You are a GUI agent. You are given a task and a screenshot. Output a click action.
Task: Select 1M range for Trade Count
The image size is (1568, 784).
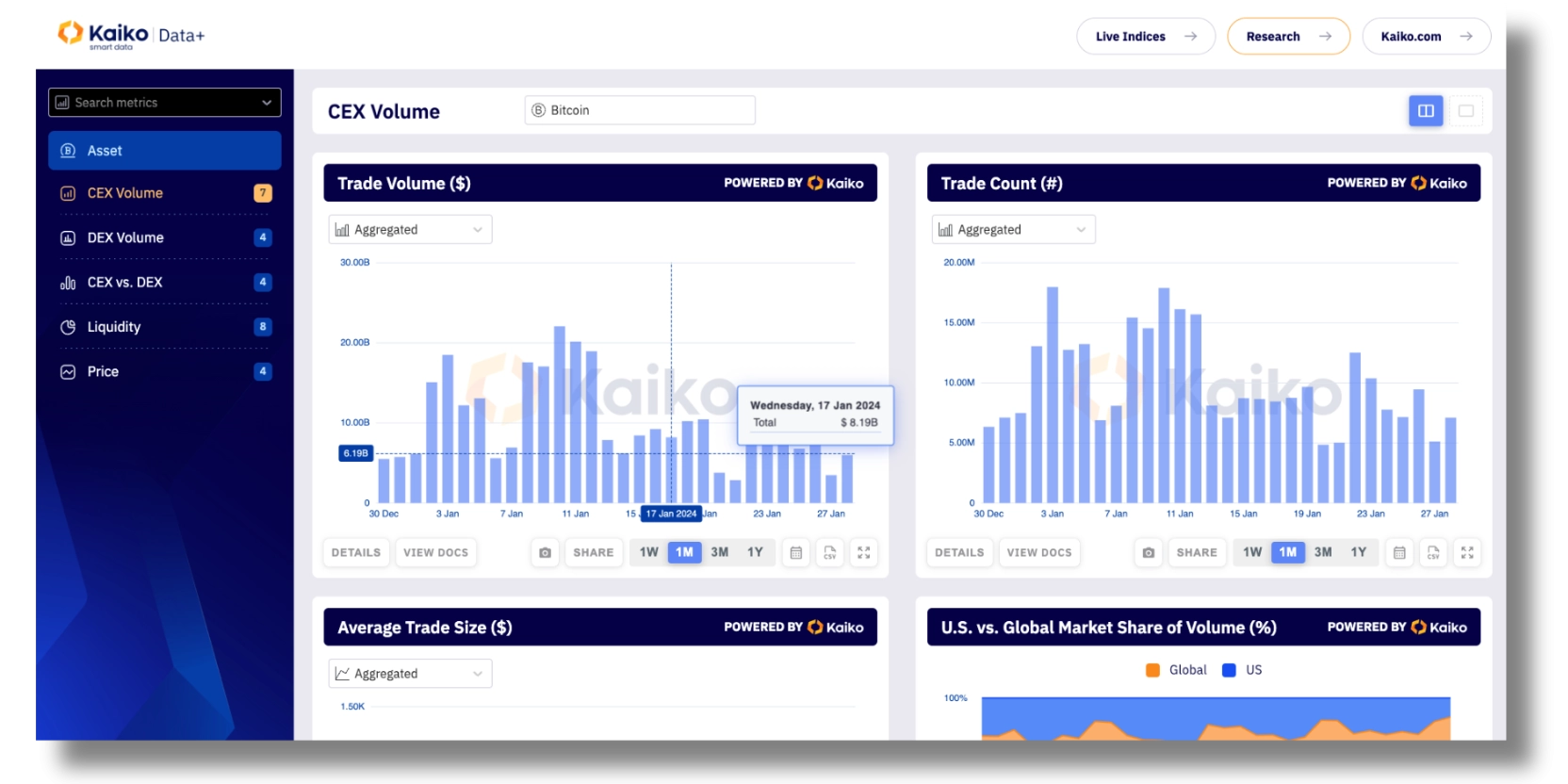coord(1287,552)
